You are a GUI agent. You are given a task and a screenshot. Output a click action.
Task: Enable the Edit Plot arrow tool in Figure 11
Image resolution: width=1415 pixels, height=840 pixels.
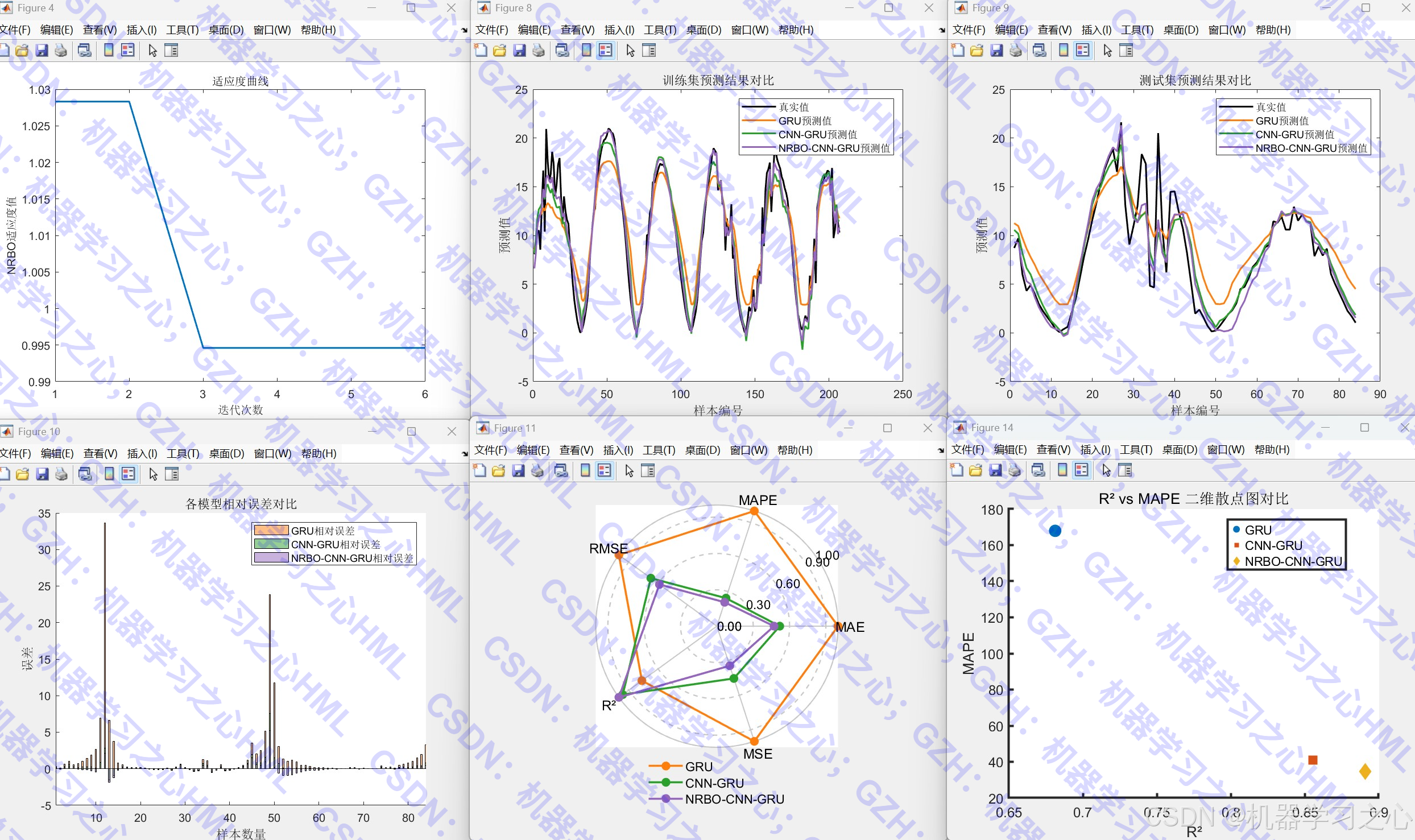pyautogui.click(x=629, y=471)
